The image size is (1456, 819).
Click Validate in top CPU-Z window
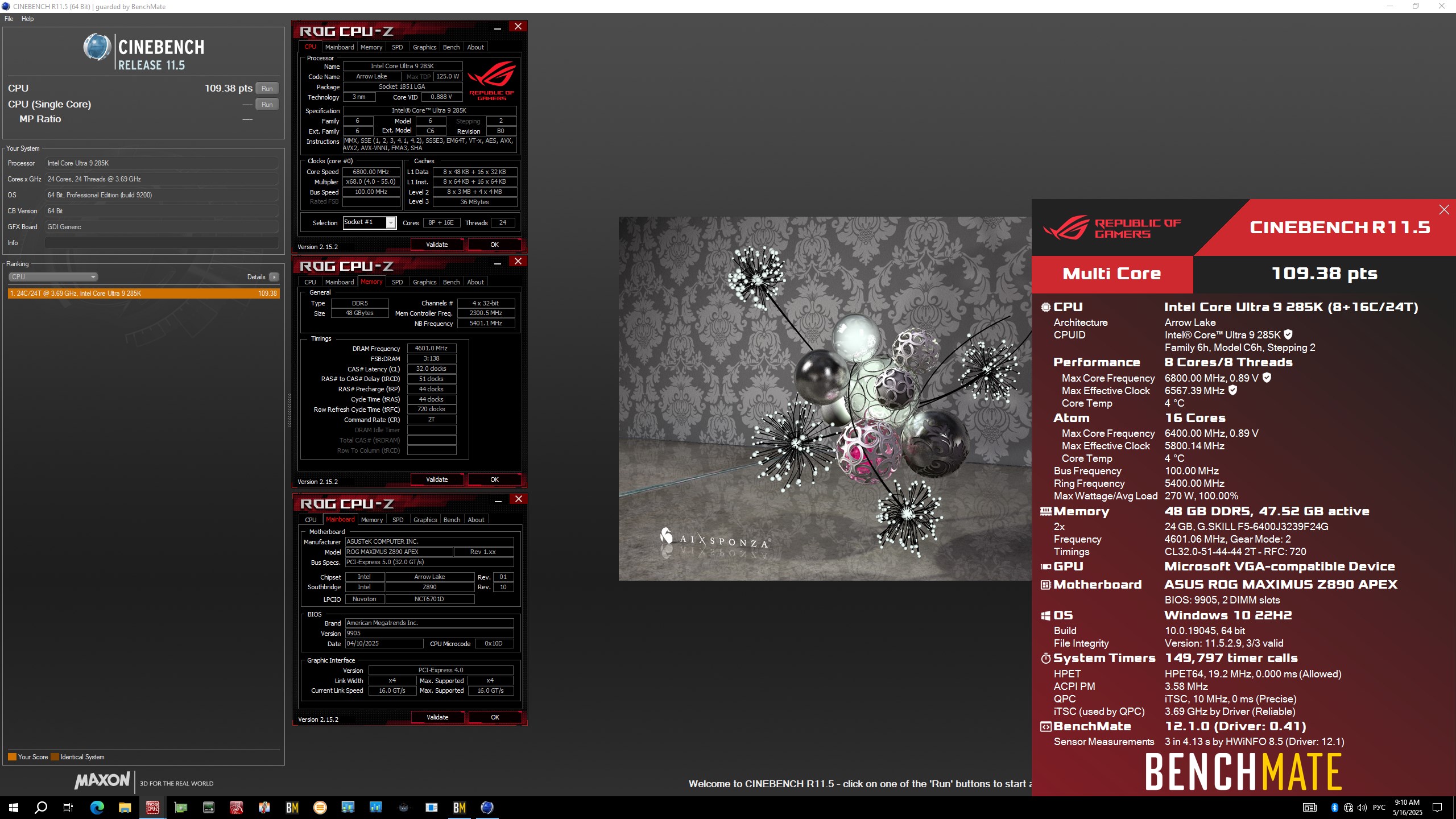(437, 245)
